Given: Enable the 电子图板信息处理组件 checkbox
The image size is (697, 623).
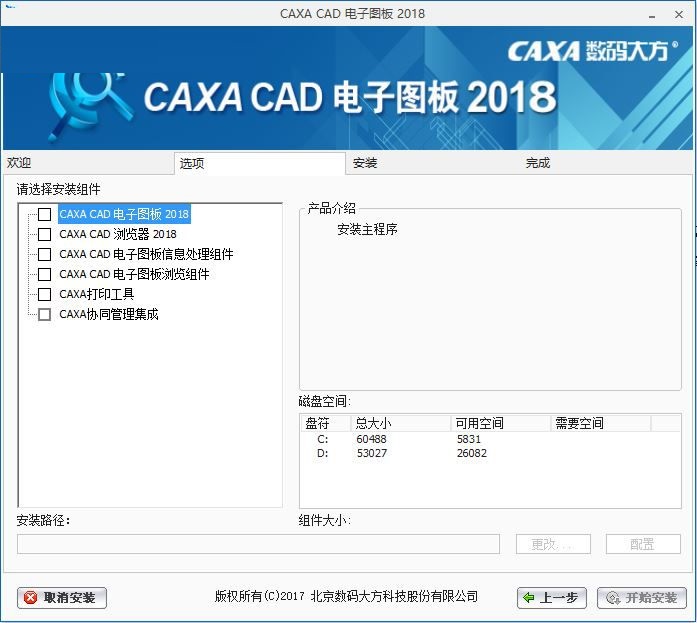Looking at the screenshot, I should [x=44, y=254].
